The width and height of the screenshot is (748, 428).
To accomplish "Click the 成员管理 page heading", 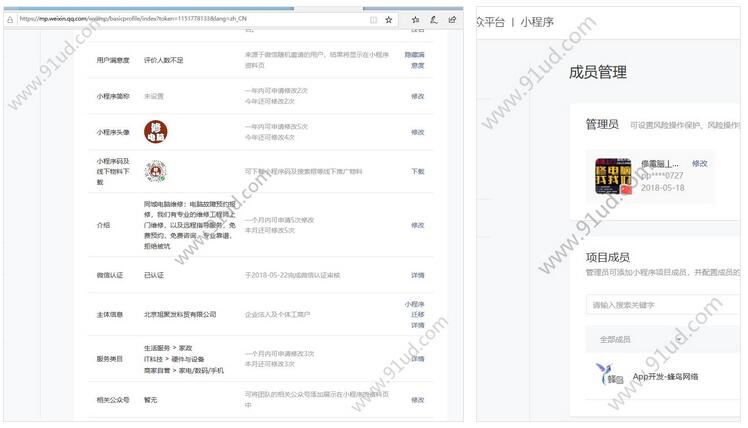I will pos(598,73).
